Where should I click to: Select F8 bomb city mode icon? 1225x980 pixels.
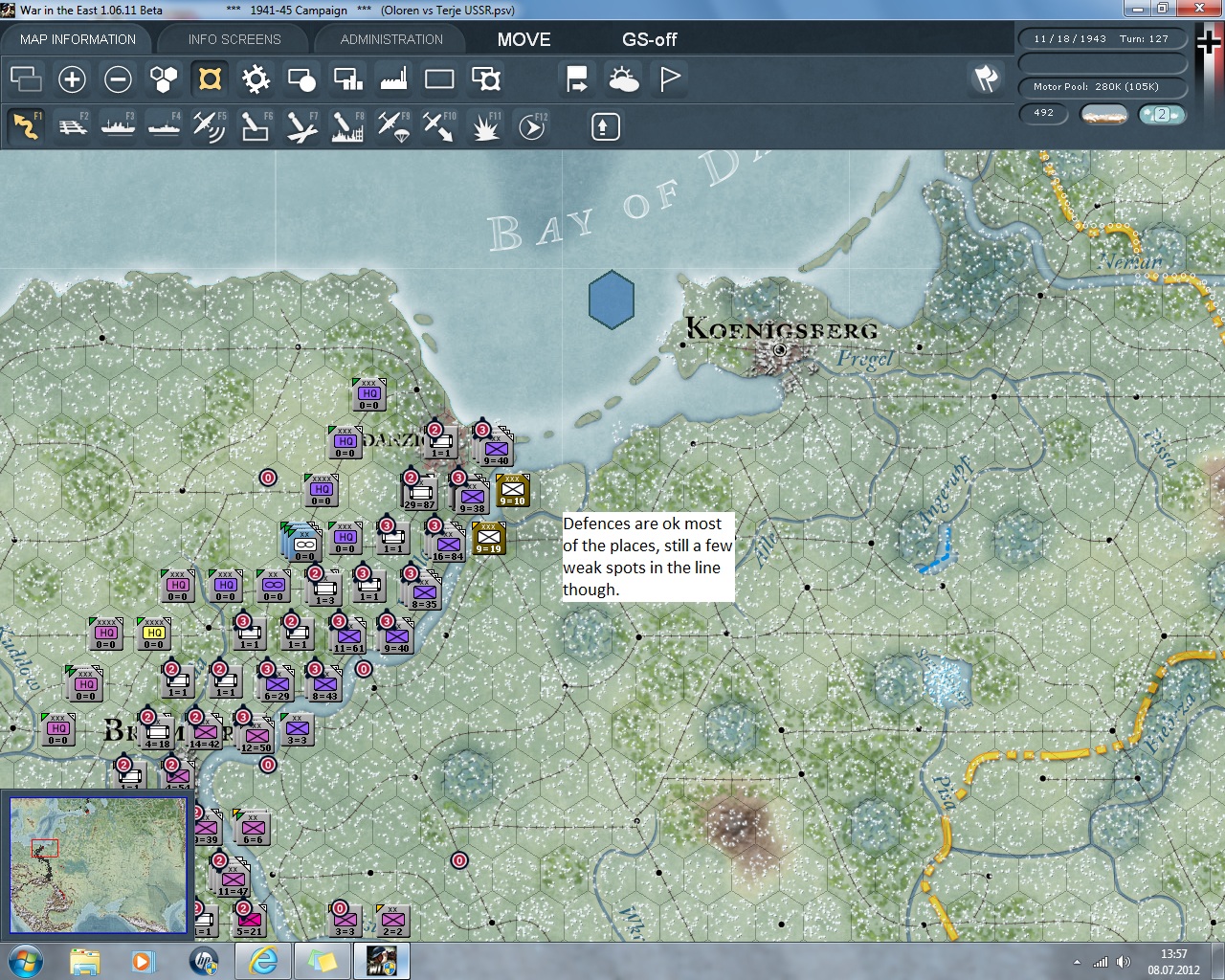coord(347,125)
